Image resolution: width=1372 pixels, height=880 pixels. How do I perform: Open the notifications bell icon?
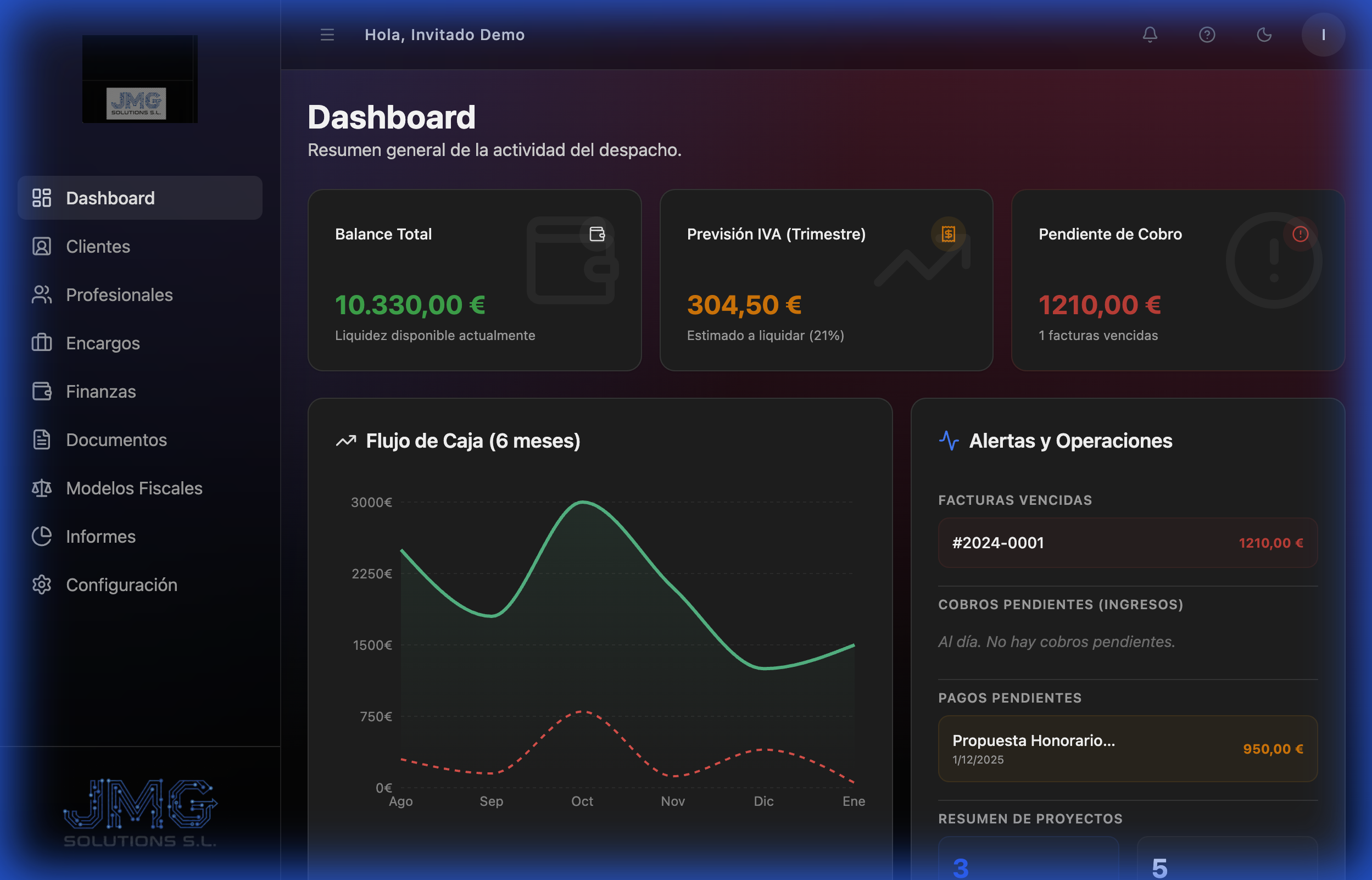1150,35
